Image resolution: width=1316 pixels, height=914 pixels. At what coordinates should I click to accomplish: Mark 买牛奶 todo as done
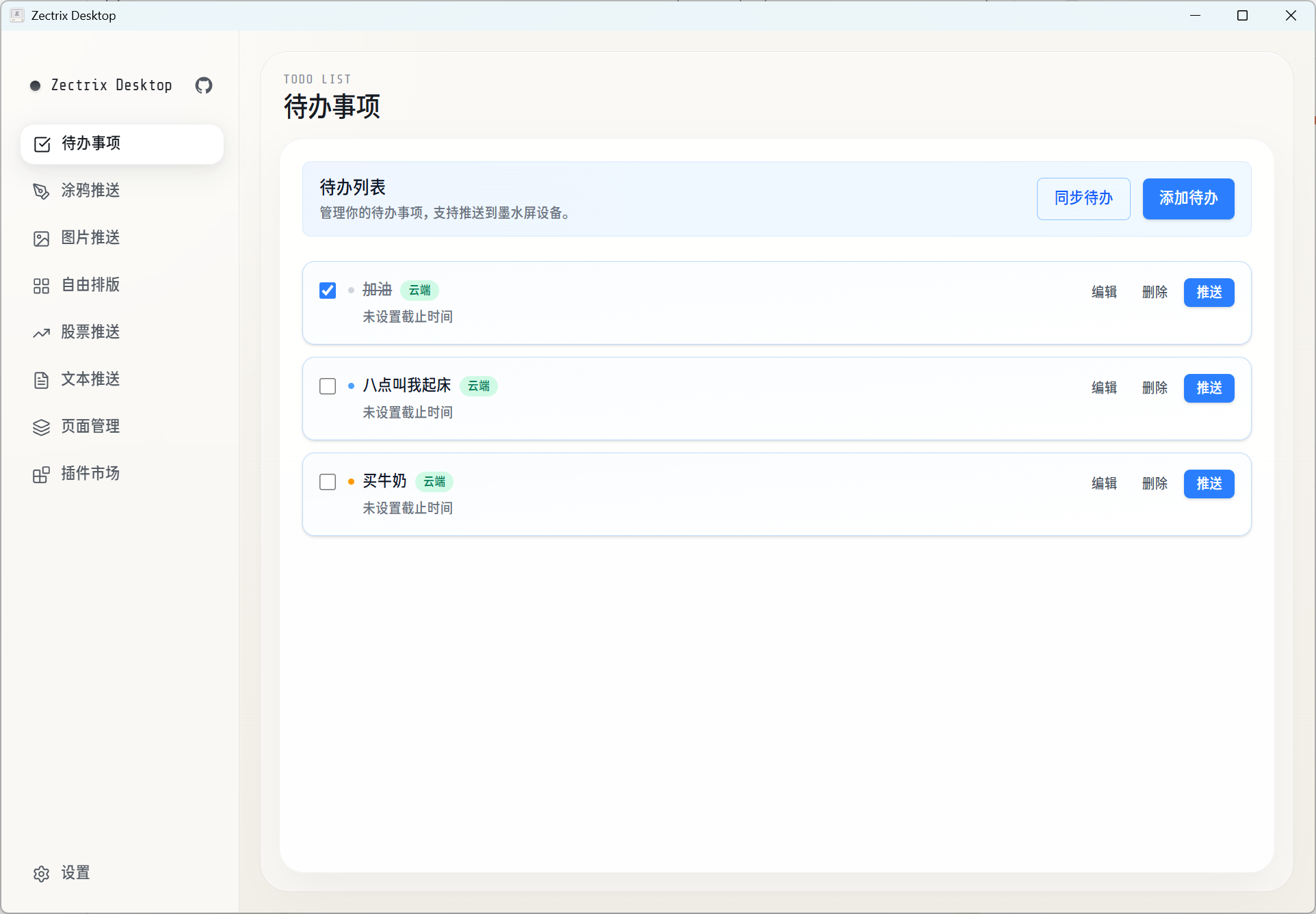[x=328, y=482]
